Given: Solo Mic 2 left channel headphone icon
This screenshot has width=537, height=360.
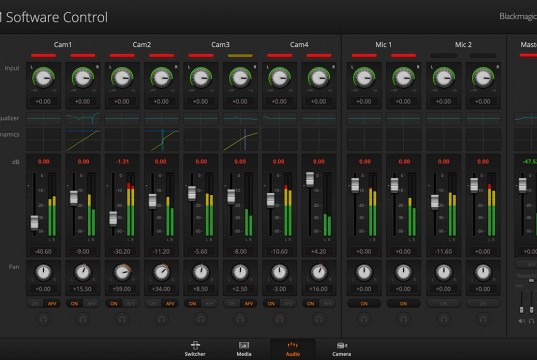Looking at the screenshot, I should (x=444, y=319).
